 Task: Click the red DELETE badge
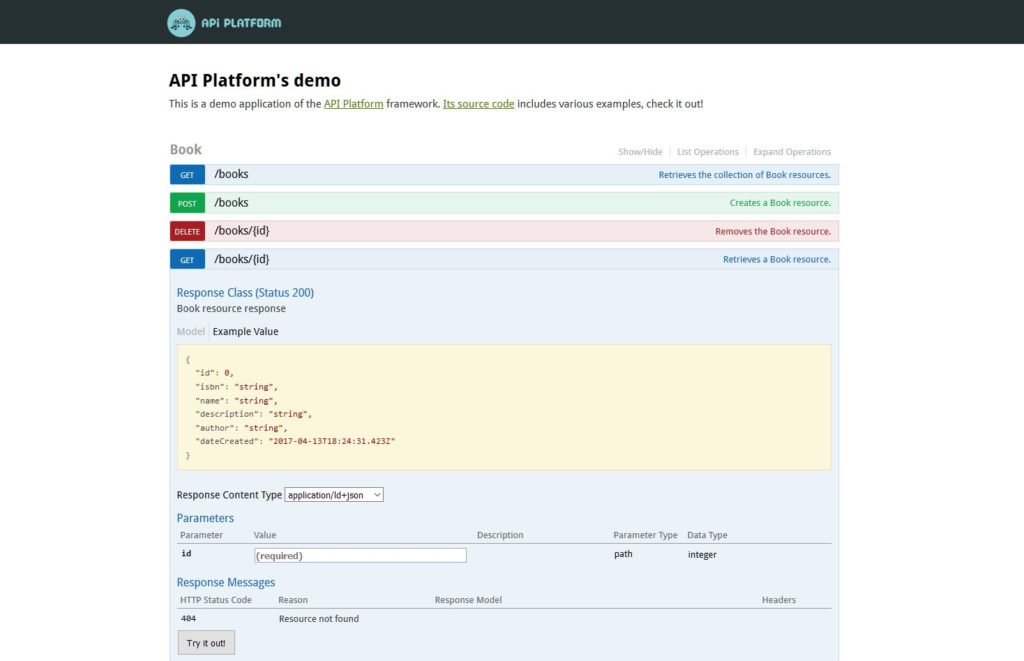(x=187, y=231)
